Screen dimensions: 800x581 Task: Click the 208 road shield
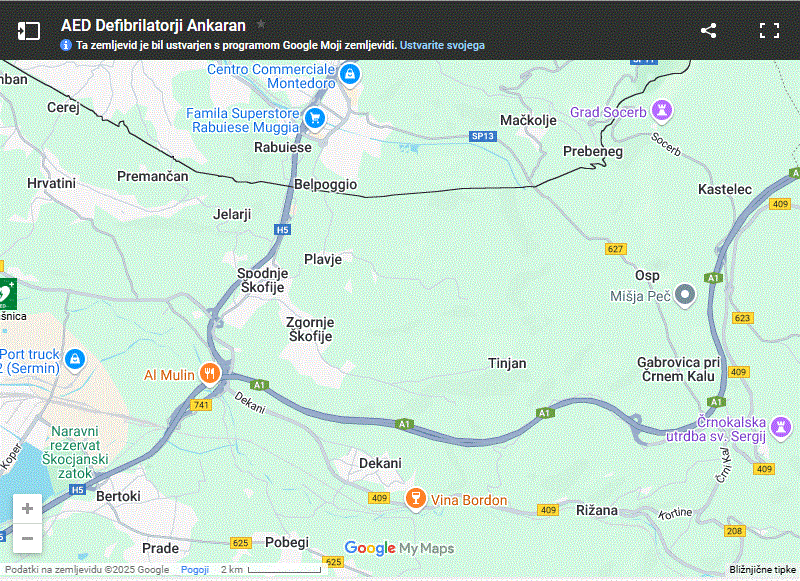[x=734, y=531]
